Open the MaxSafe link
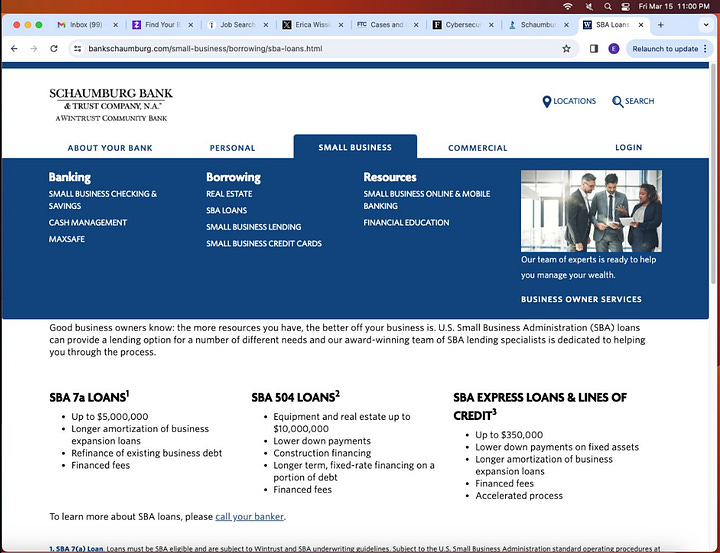The height and width of the screenshot is (553, 720). (x=67, y=239)
